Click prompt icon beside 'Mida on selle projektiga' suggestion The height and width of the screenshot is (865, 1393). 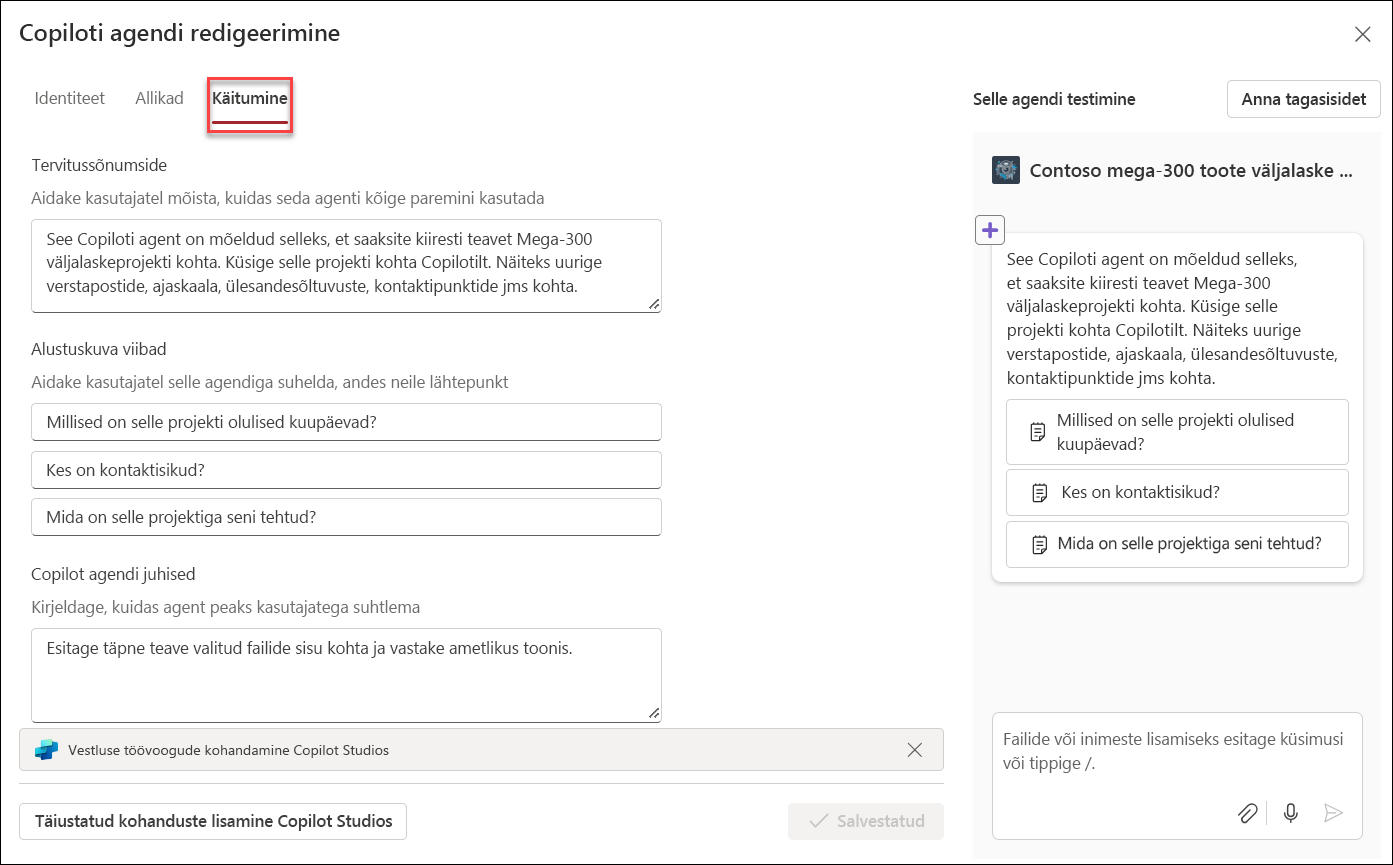pos(1038,545)
